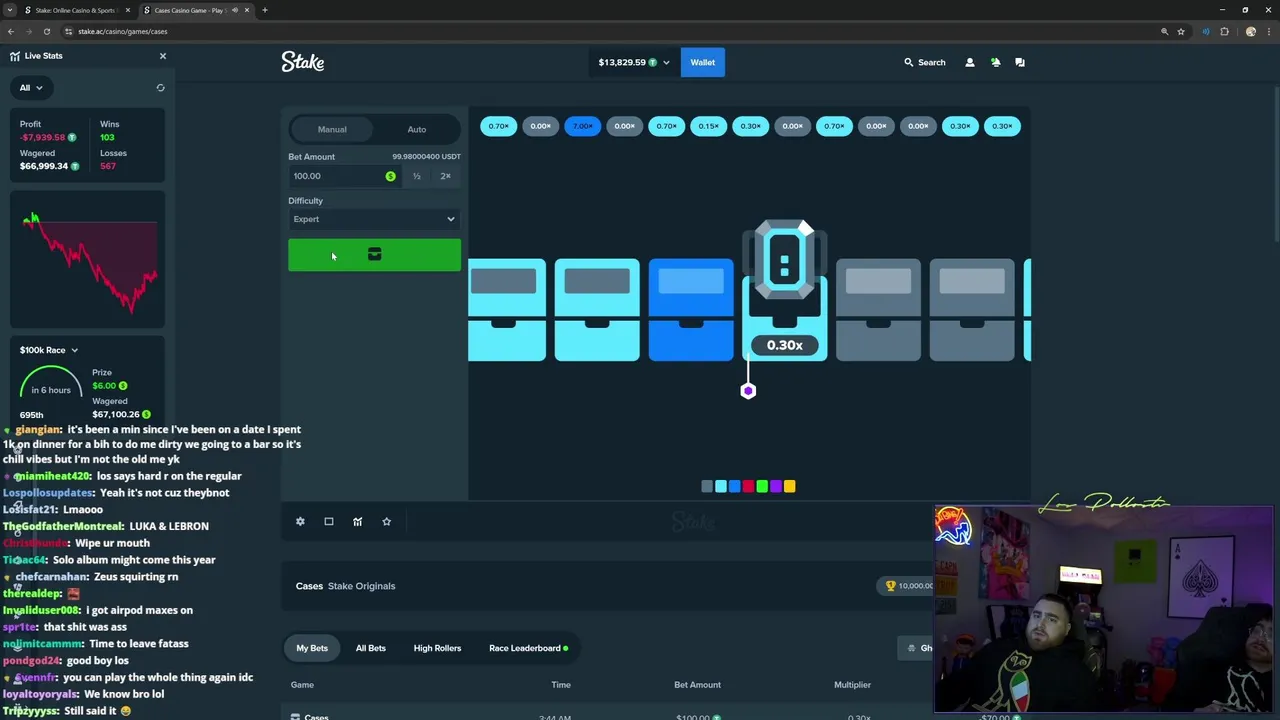Open the Stake Originals link
The height and width of the screenshot is (720, 1280).
(x=361, y=586)
